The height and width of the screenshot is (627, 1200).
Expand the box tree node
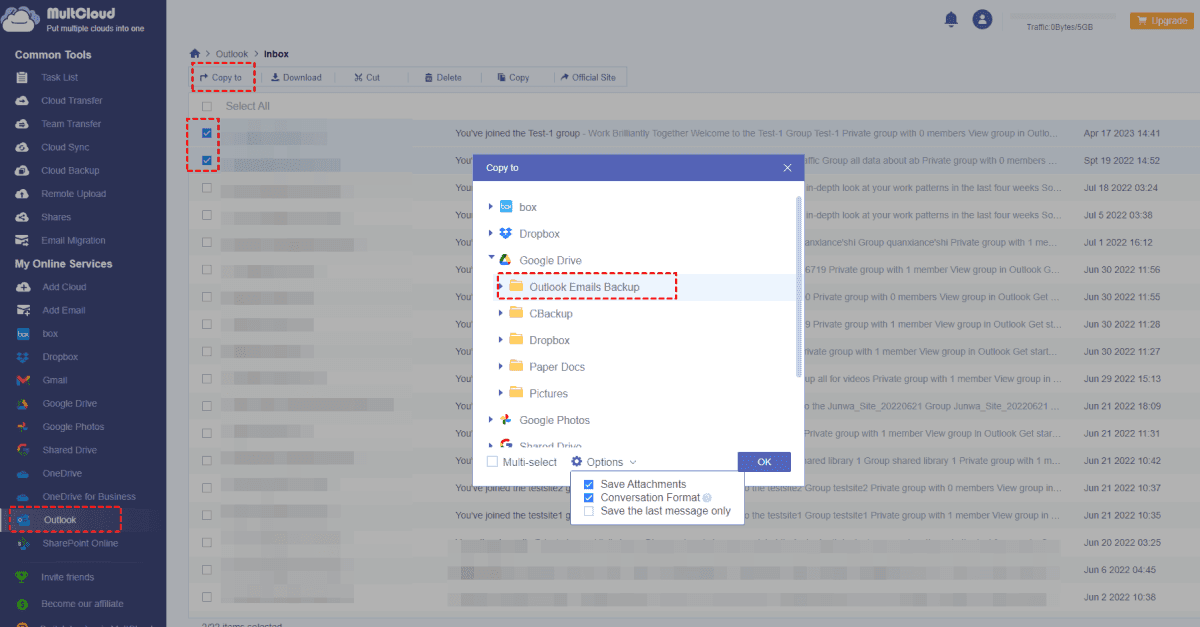pos(490,207)
